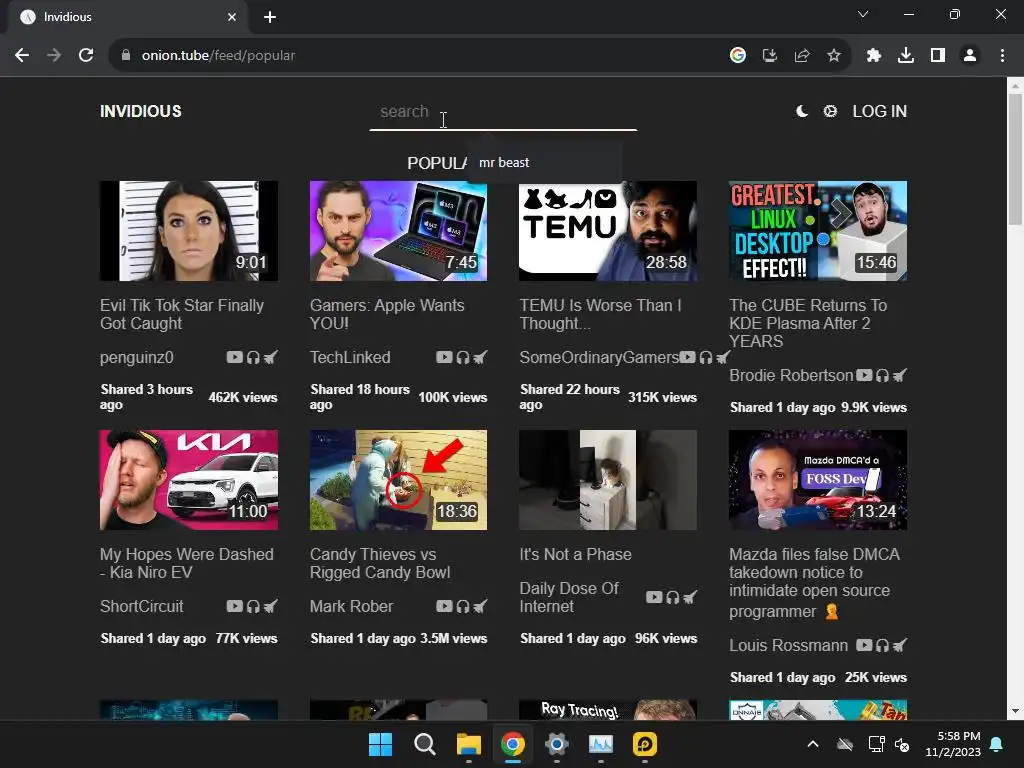
Task: View site information lock icon
Action: point(126,56)
